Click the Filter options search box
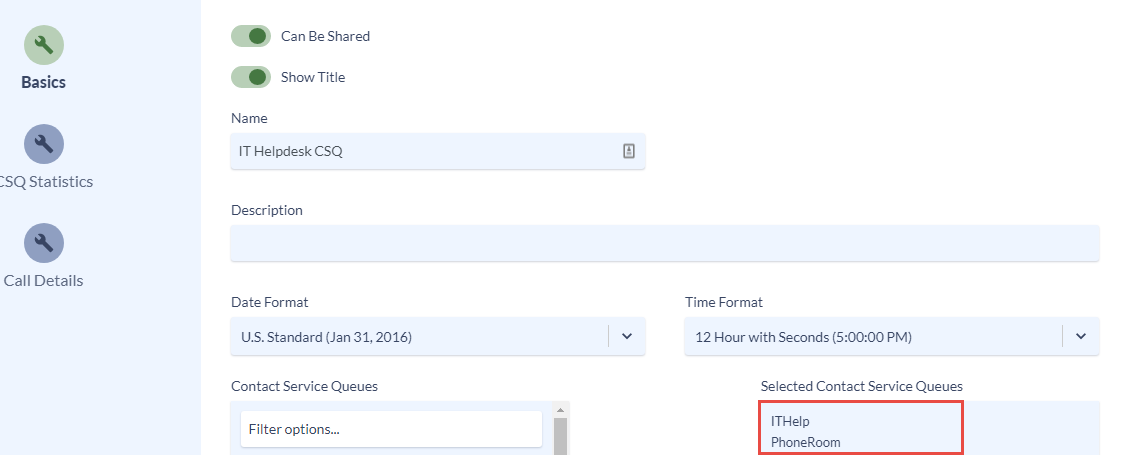 tap(391, 429)
